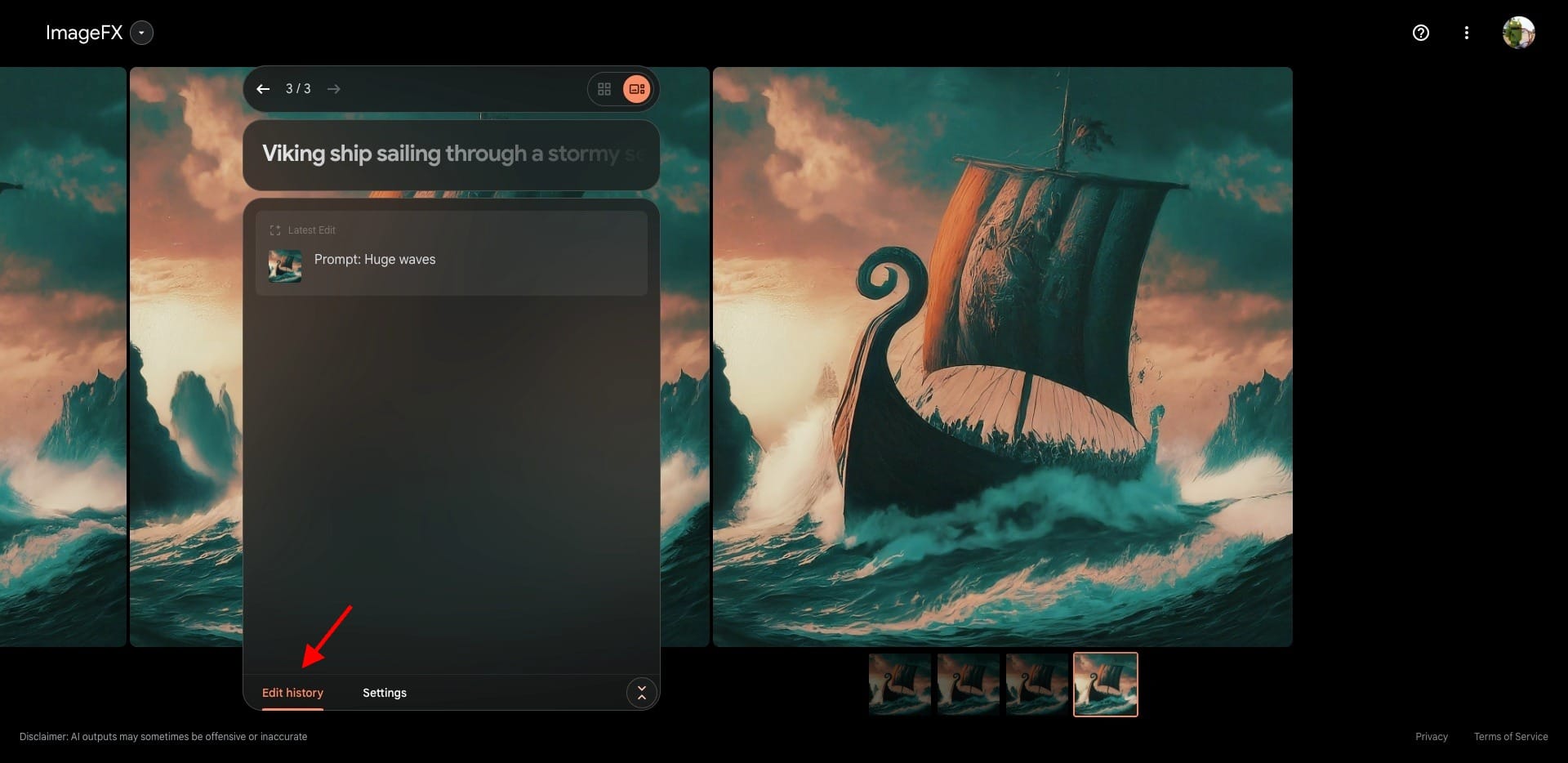The image size is (1568, 763).
Task: Click the '3 / 3' page counter
Action: point(298,89)
